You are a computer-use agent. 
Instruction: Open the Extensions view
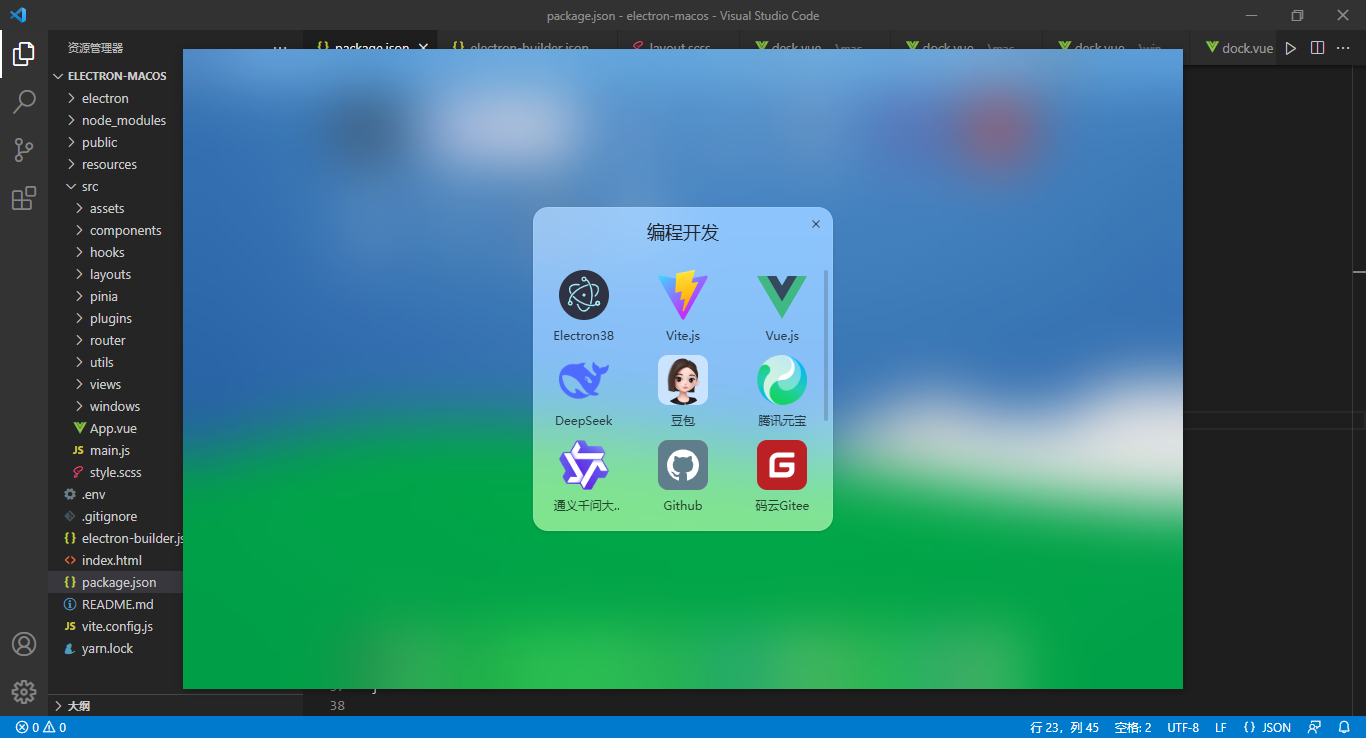pyautogui.click(x=24, y=198)
